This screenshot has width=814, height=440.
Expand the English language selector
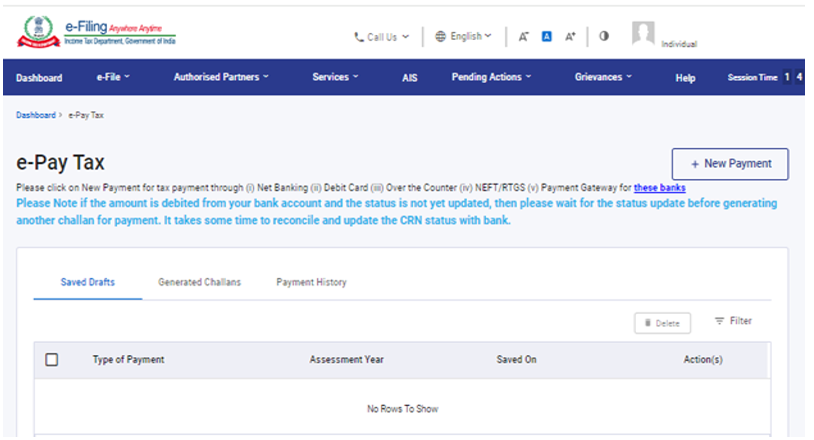(x=464, y=36)
